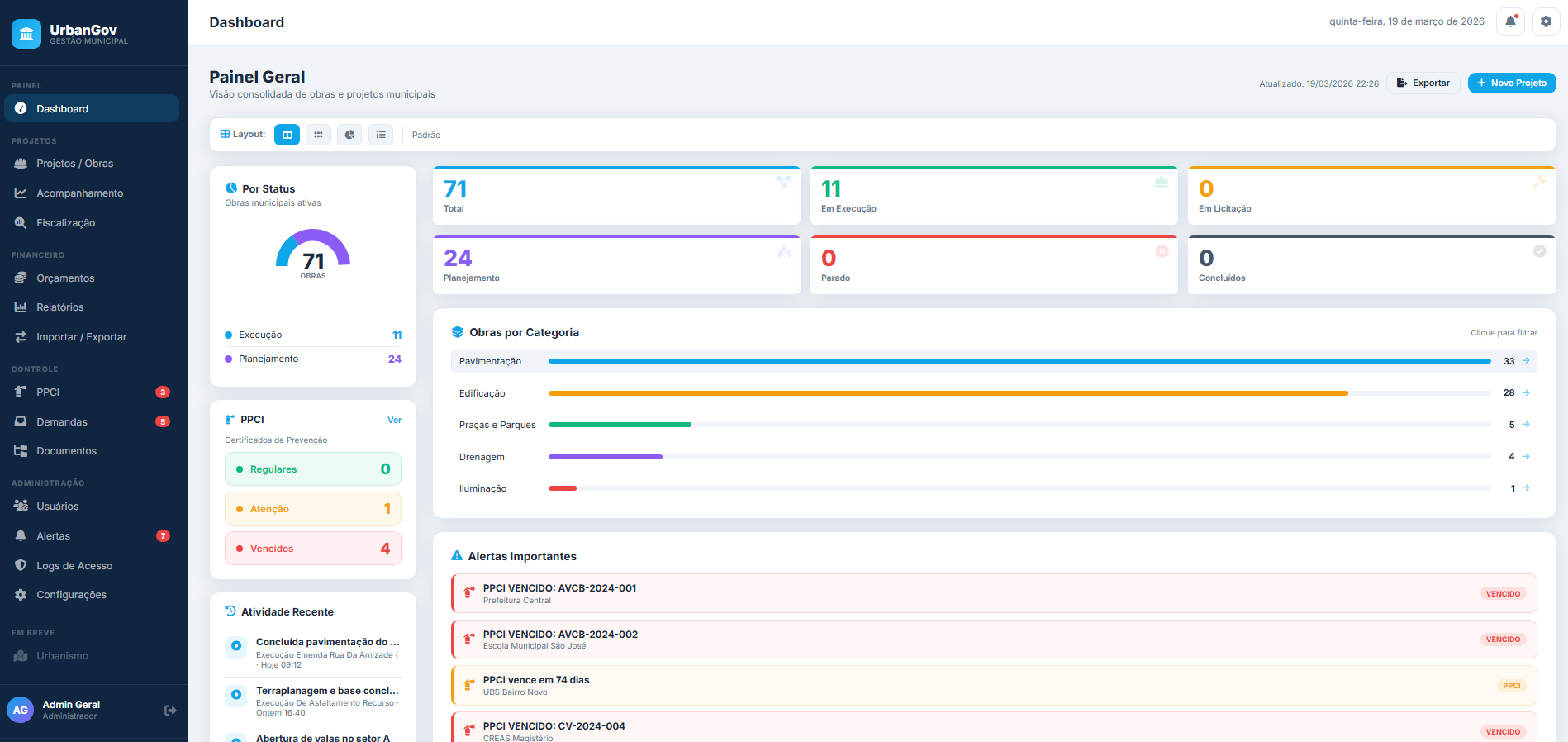Click the Drenagem row arrow
This screenshot has width=1568, height=742.
(1526, 456)
